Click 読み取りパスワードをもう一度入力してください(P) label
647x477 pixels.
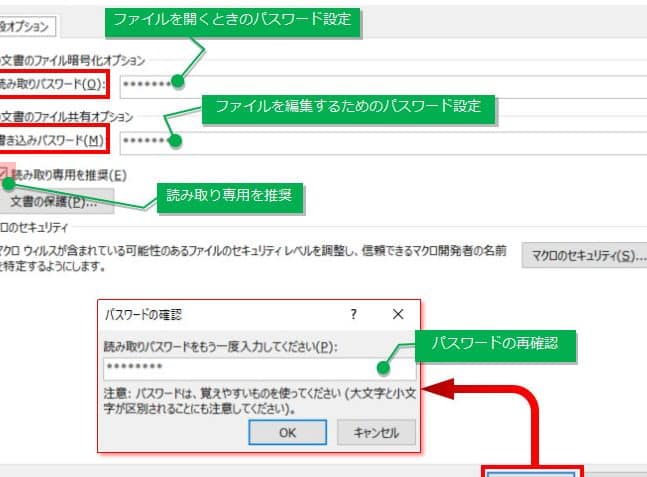(221, 346)
